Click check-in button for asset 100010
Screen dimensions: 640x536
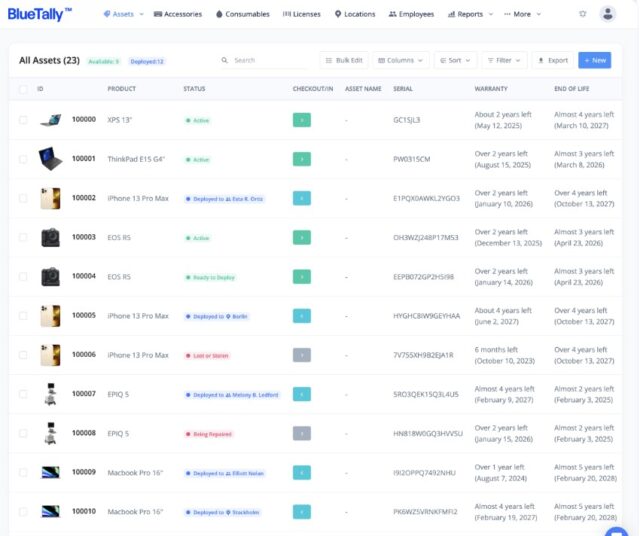click(302, 512)
